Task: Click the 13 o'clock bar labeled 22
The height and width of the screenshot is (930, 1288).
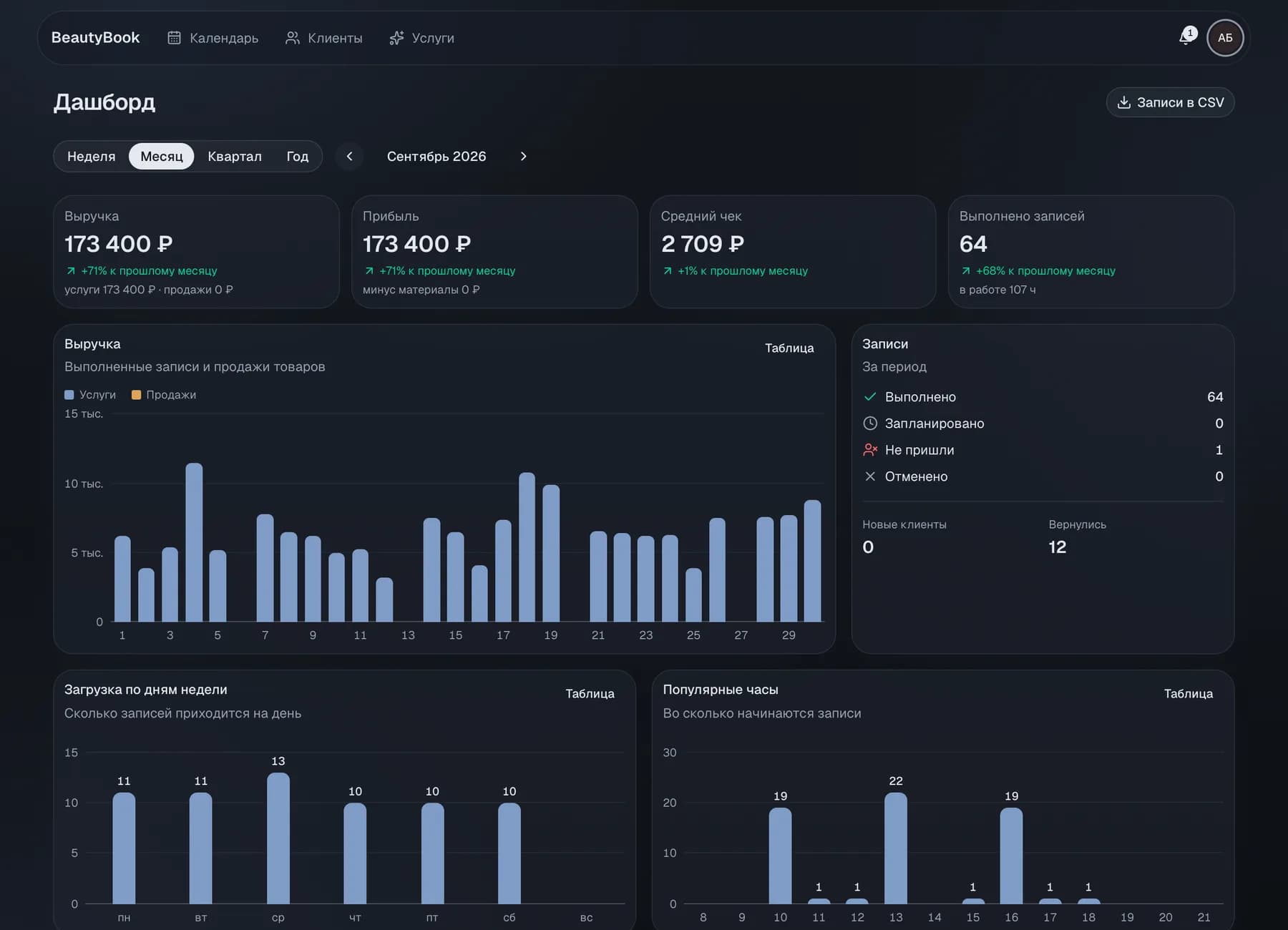Action: pyautogui.click(x=896, y=848)
